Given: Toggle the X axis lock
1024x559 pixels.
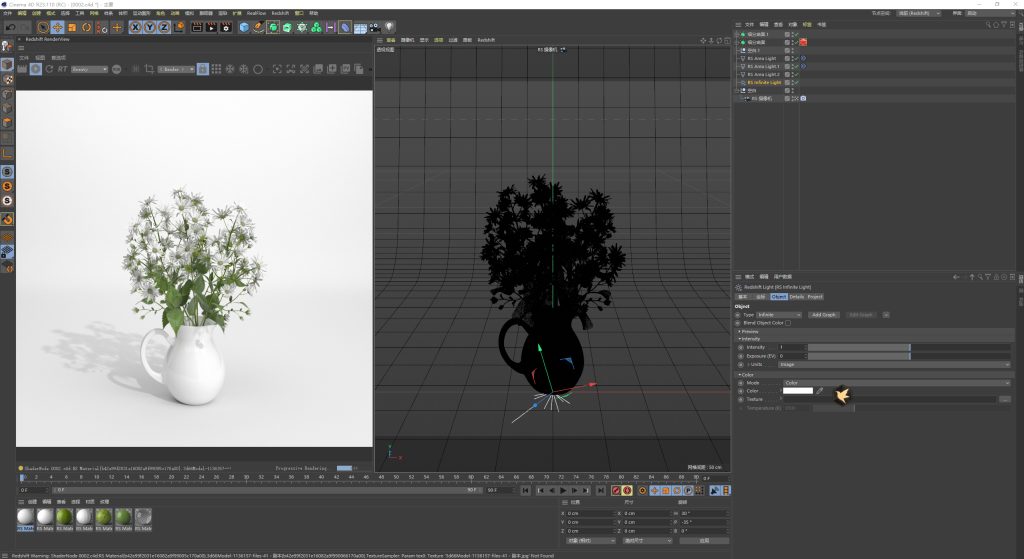Looking at the screenshot, I should pos(135,27).
